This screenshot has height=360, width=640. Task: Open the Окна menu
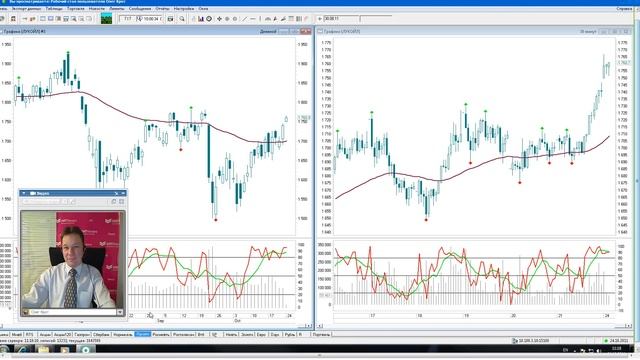tap(203, 9)
